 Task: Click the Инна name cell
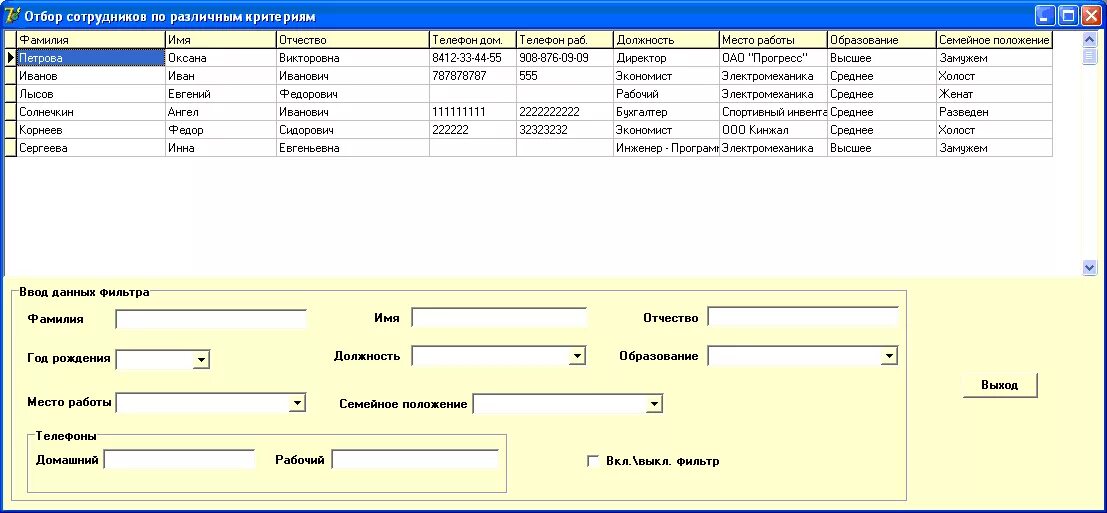tap(221, 148)
